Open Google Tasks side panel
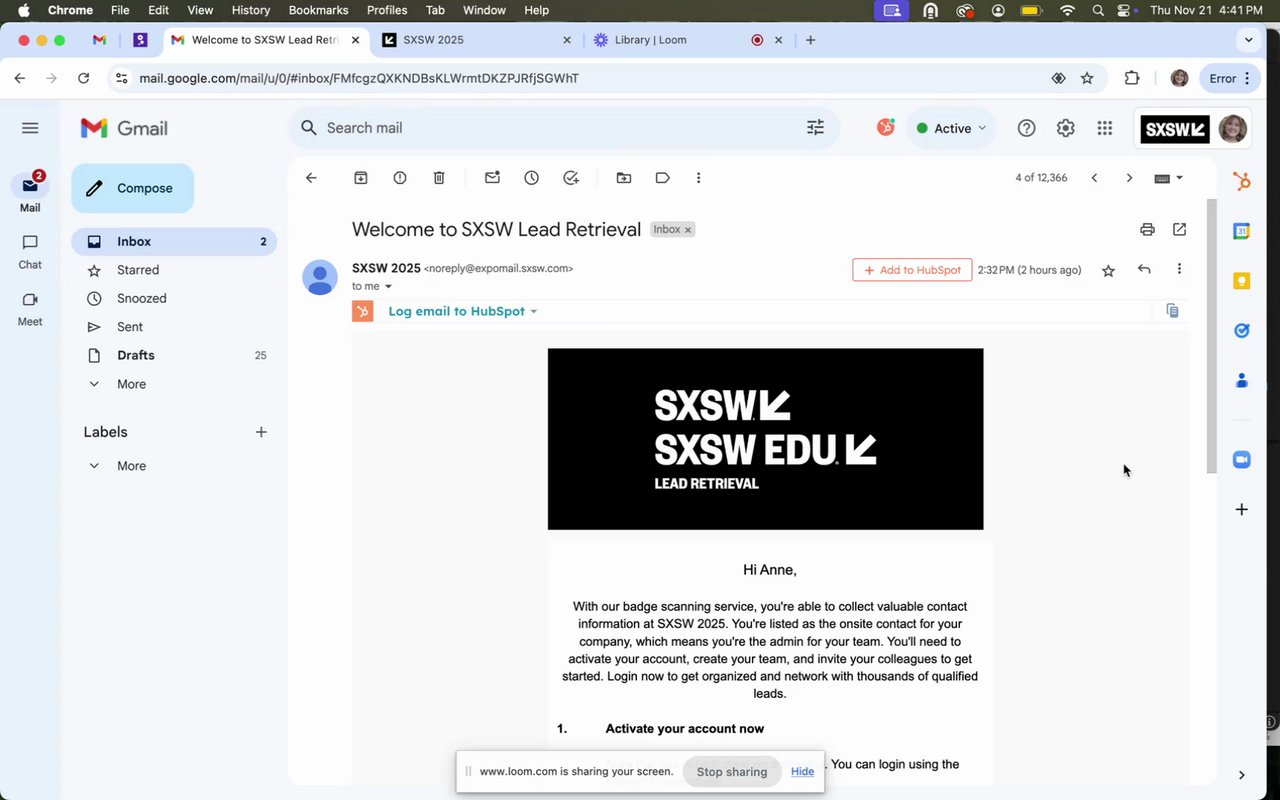Screen dimensions: 1280x800 tap(1242, 330)
